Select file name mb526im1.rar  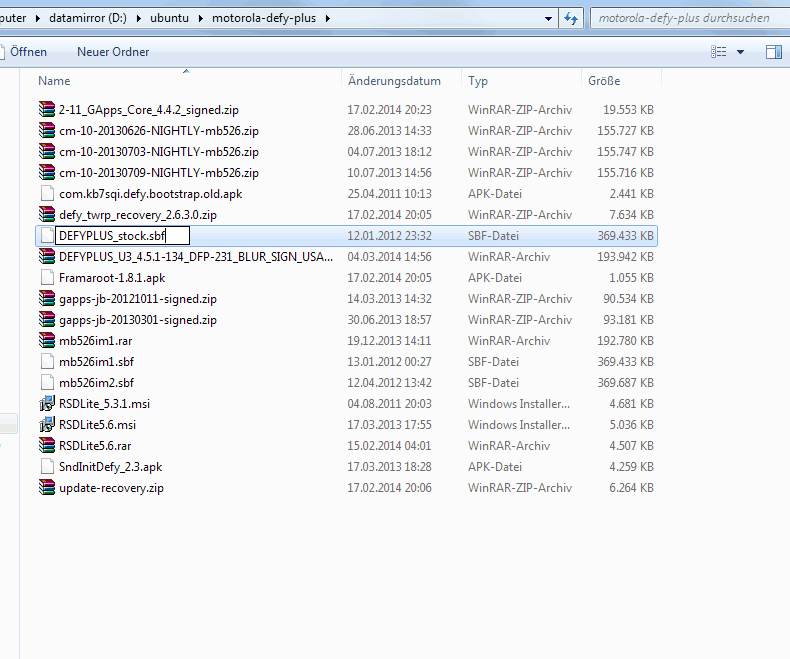pos(96,341)
